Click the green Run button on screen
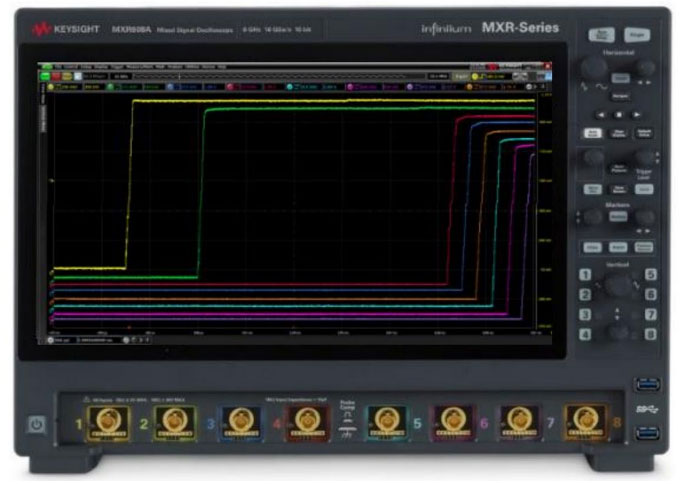Screen dimensions: 698x484 (x=45, y=77)
